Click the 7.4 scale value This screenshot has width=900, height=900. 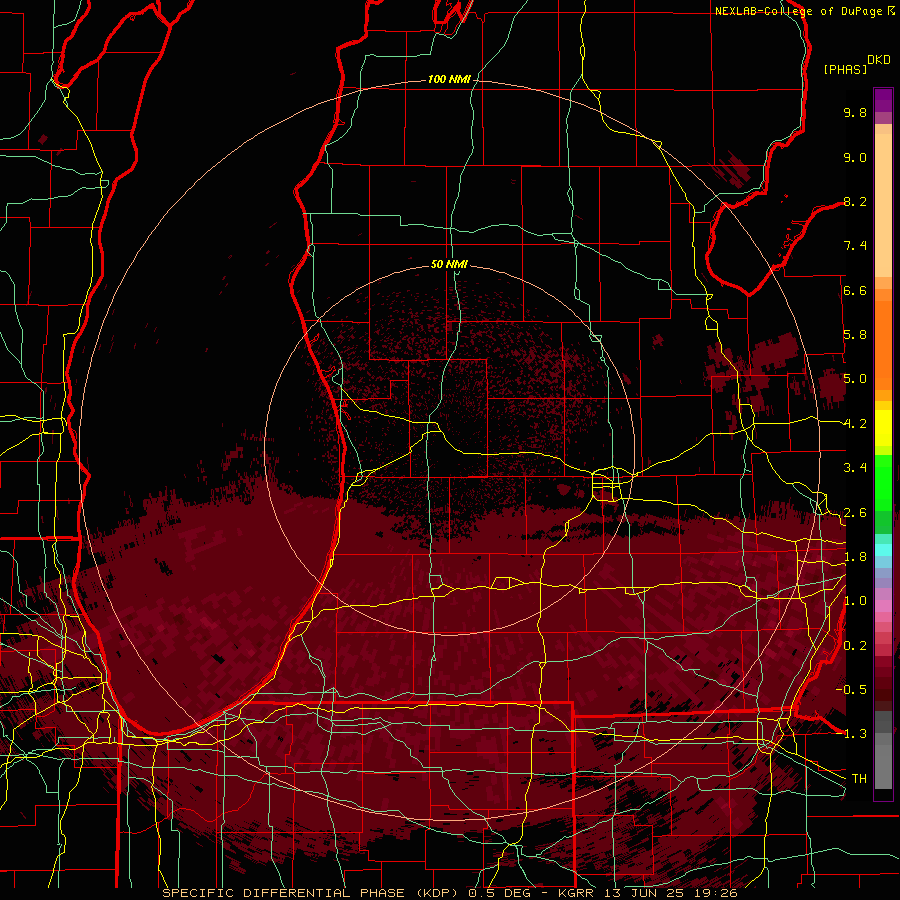coord(855,246)
